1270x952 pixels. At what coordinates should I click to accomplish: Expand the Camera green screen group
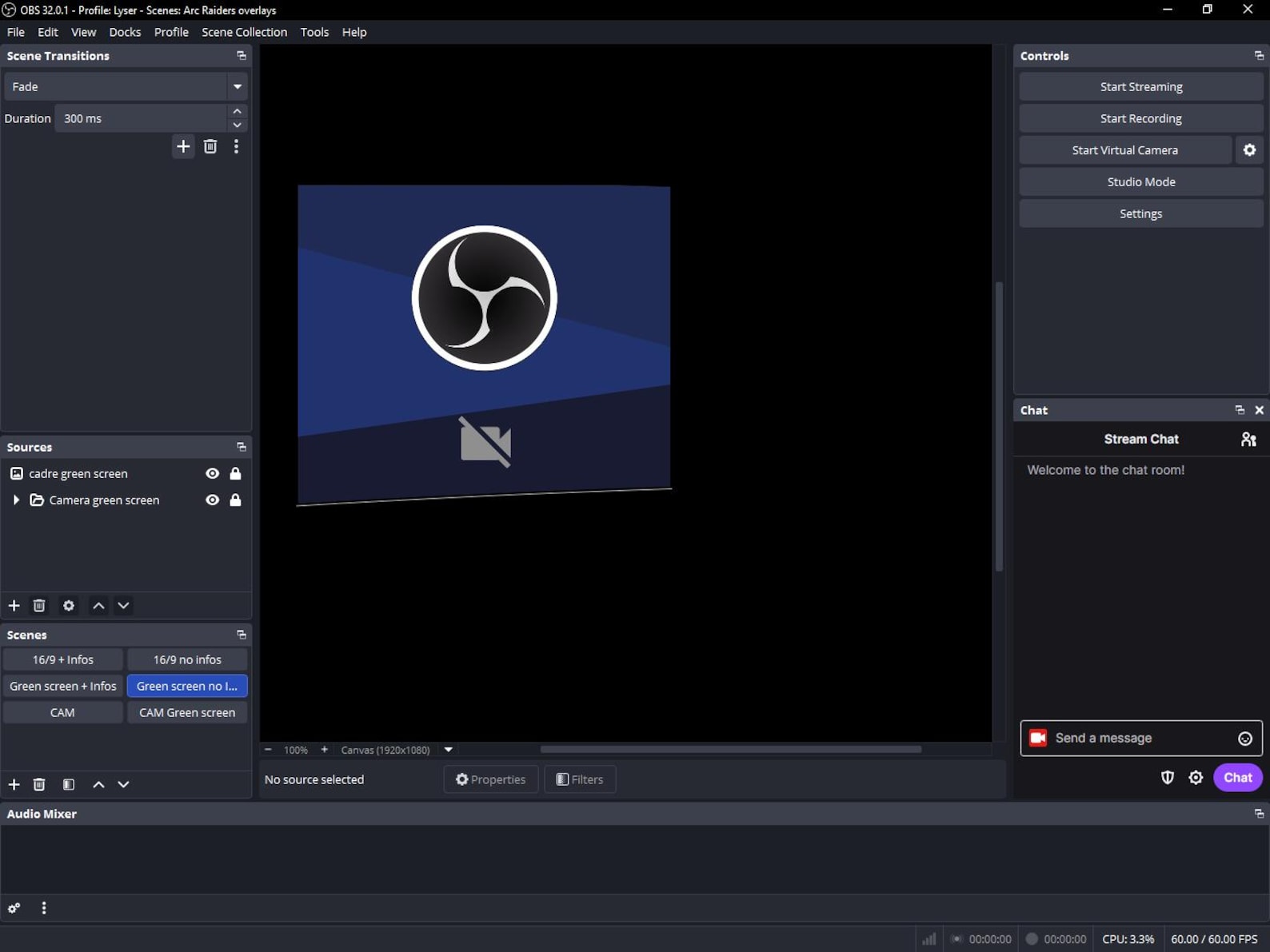coord(16,500)
